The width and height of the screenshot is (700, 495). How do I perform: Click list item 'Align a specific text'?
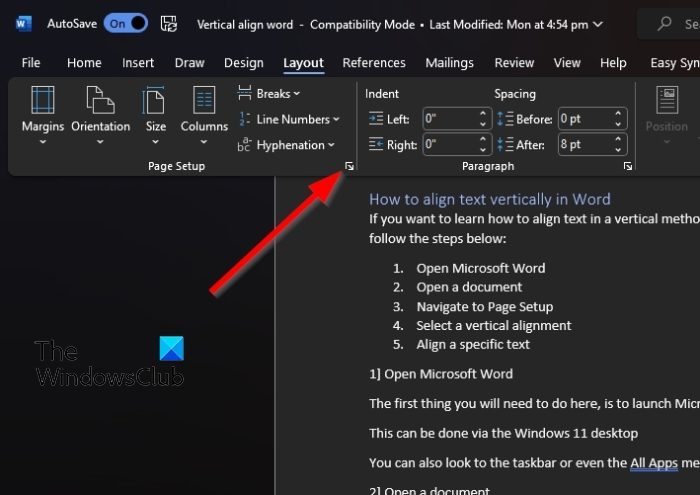coord(473,345)
